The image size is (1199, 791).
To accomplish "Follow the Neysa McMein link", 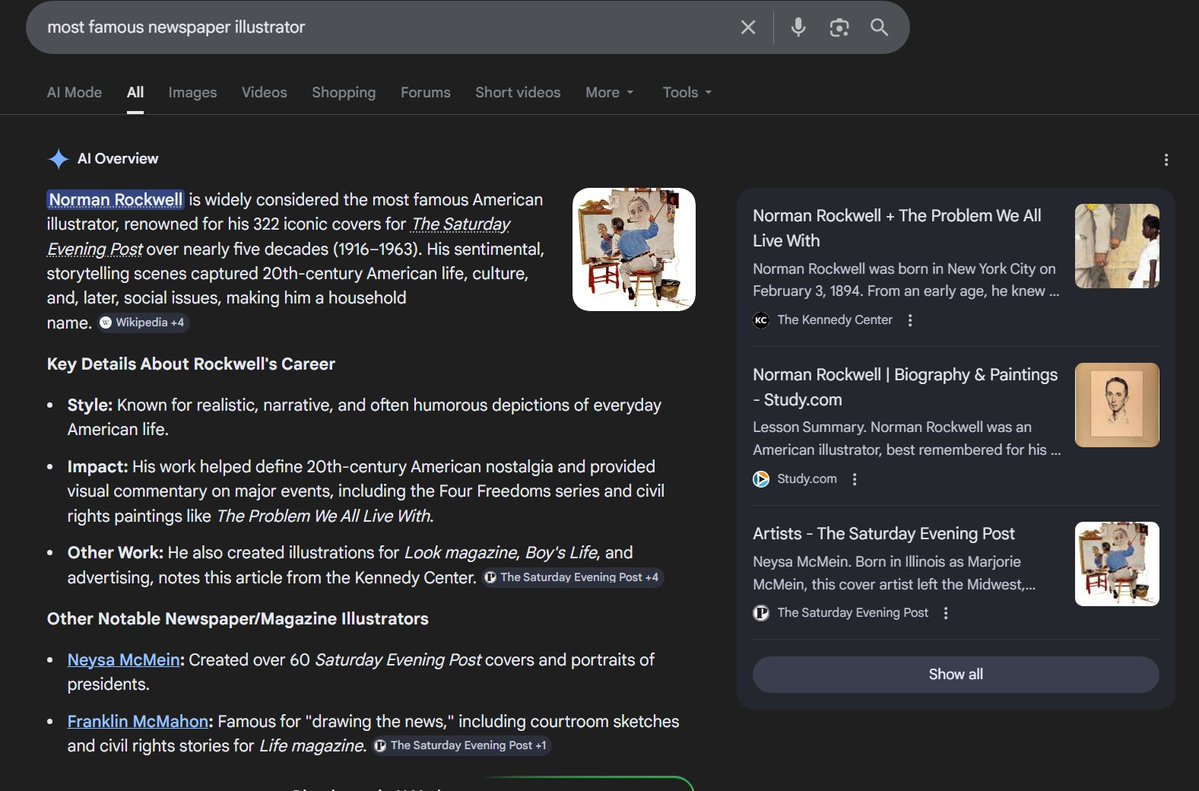I will click(x=123, y=660).
